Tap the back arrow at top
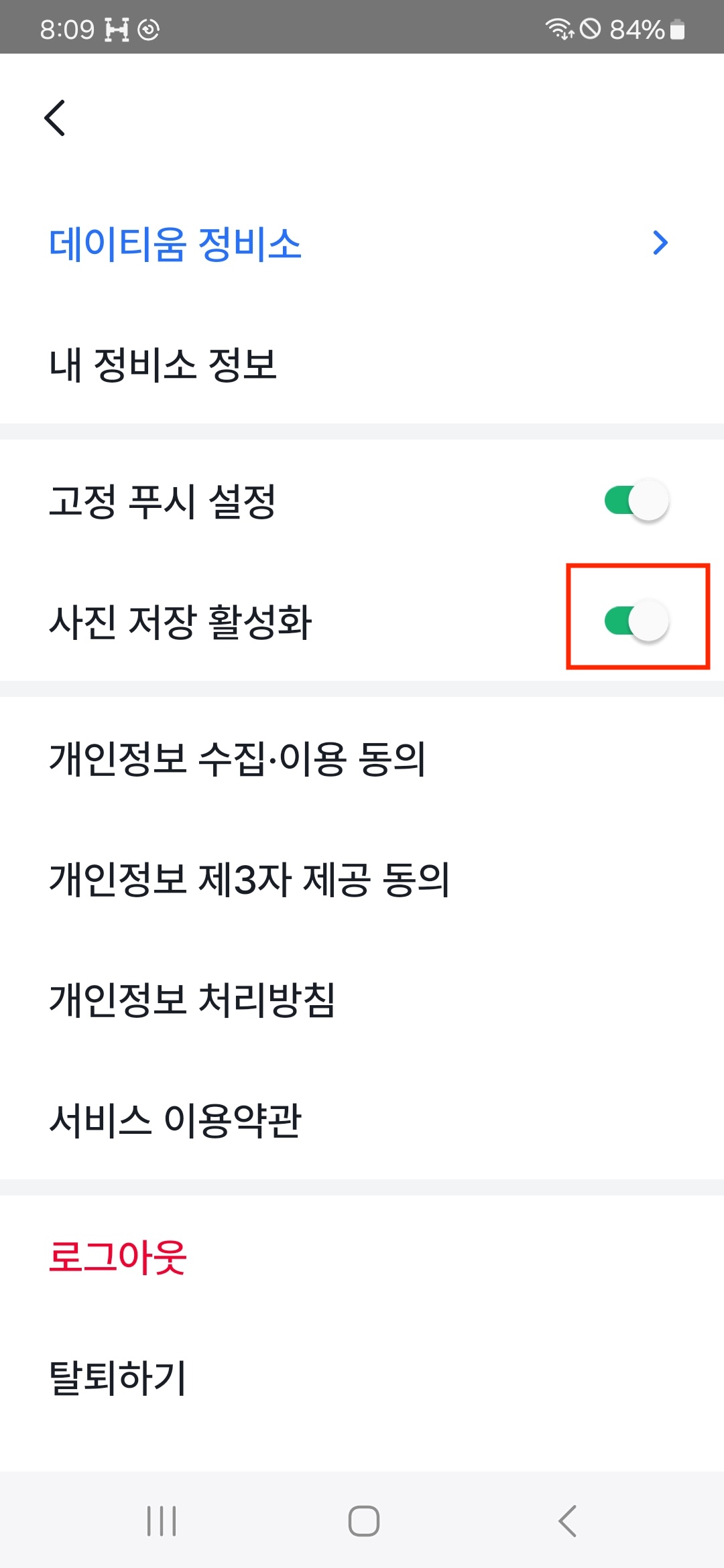Image resolution: width=724 pixels, height=1568 pixels. [55, 118]
